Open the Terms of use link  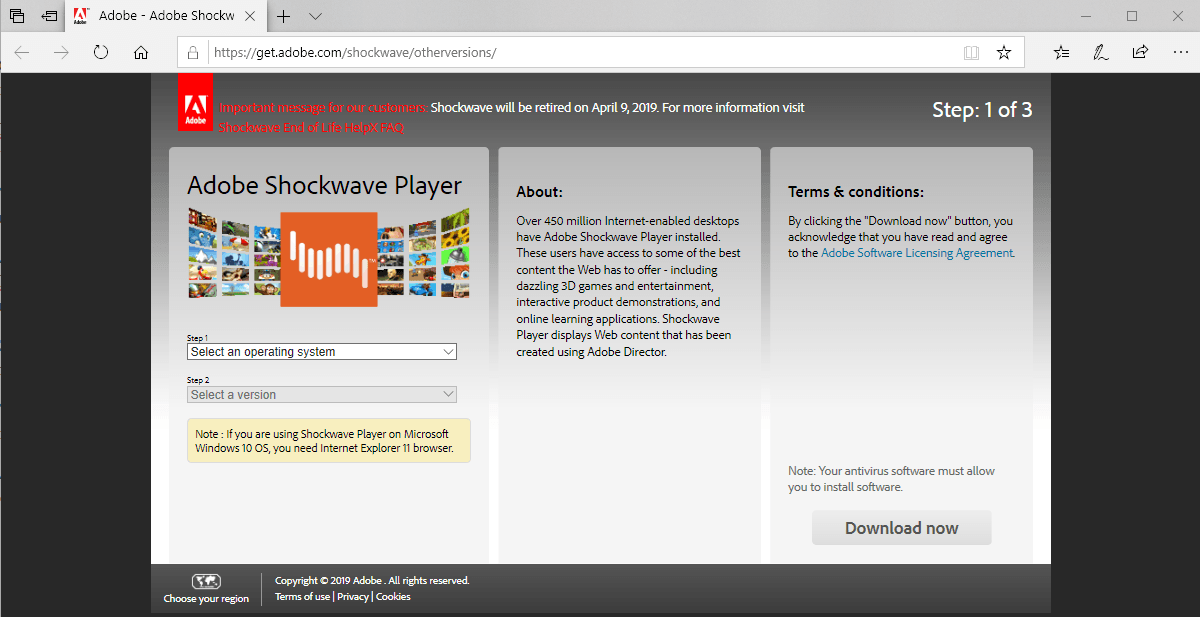[x=302, y=596]
